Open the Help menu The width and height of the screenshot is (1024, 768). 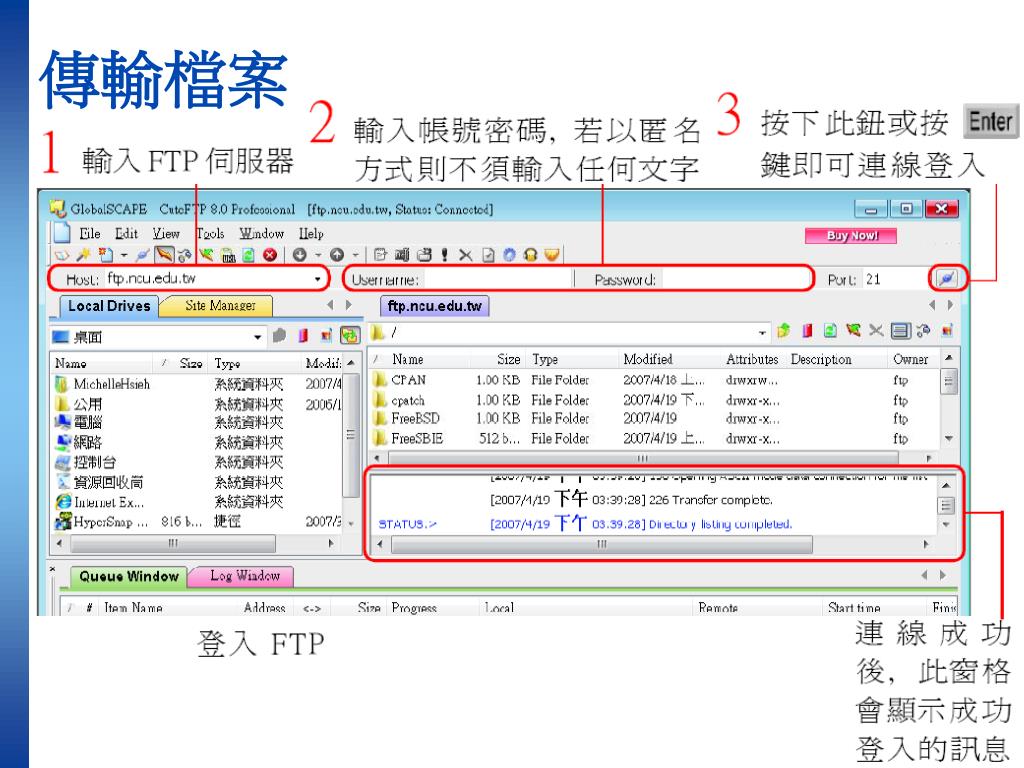pos(311,233)
